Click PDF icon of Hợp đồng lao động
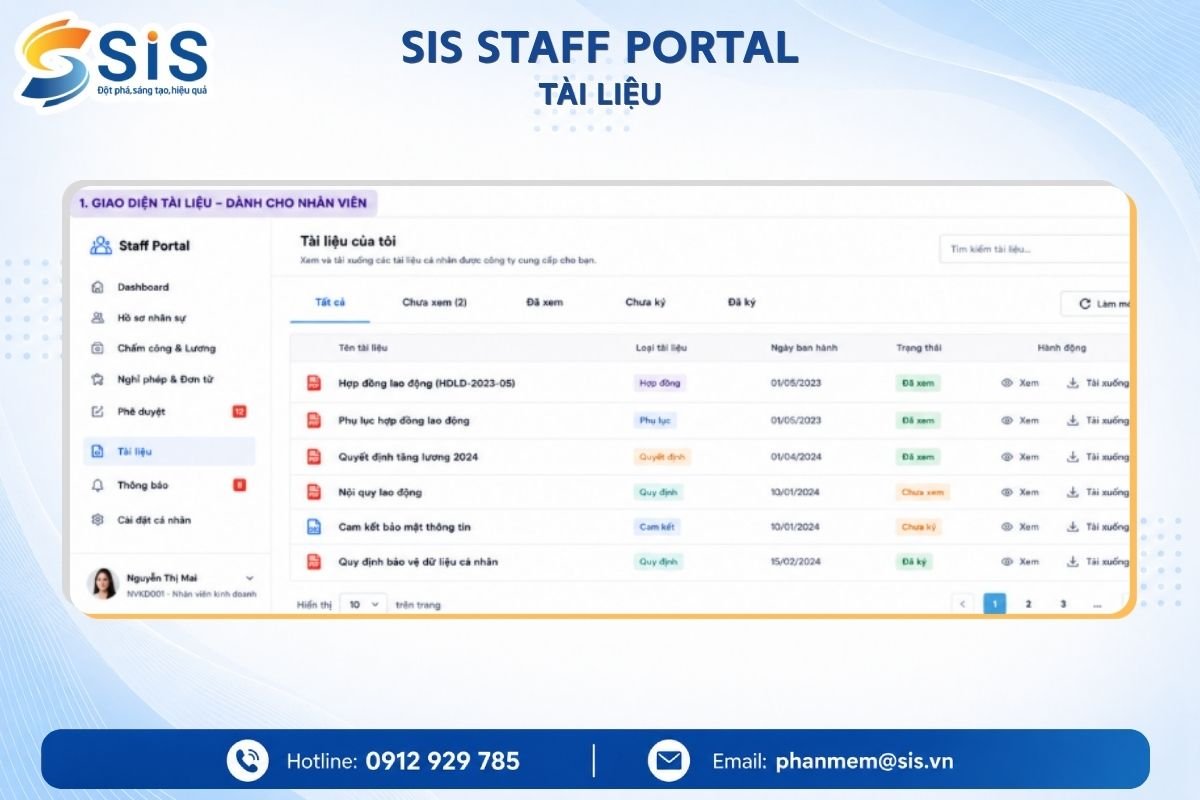Image resolution: width=1200 pixels, height=800 pixels. tap(313, 383)
